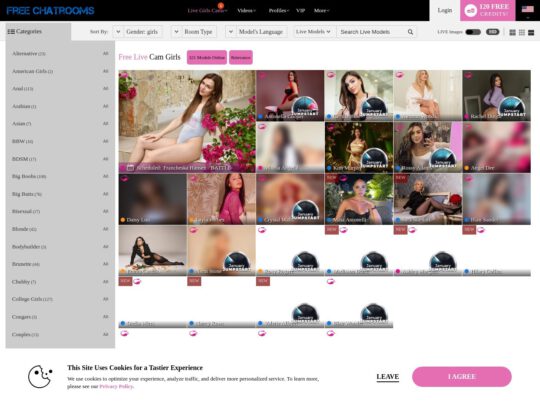Open the Privacy Policy link
The width and height of the screenshot is (540, 405).
[x=116, y=386]
